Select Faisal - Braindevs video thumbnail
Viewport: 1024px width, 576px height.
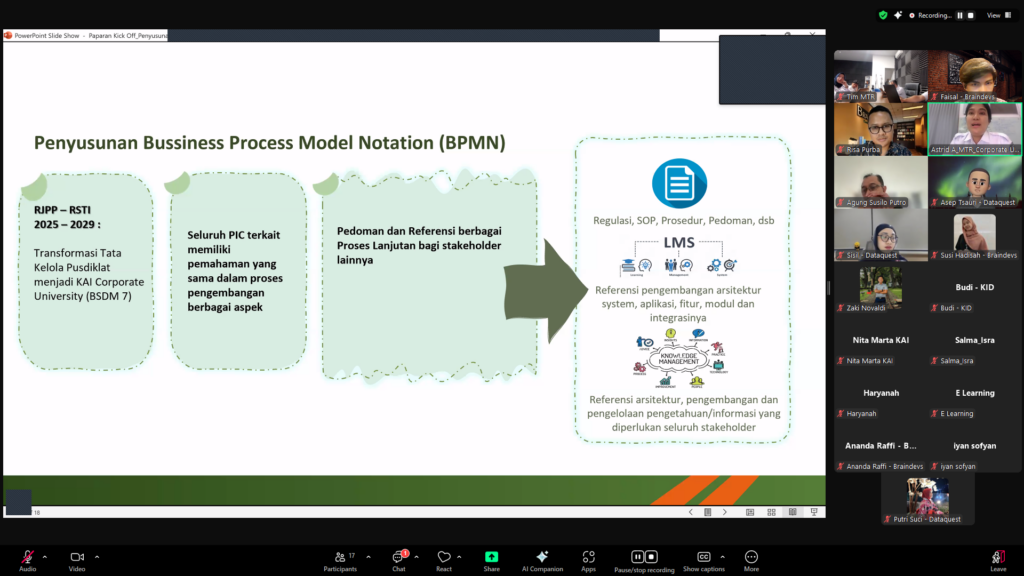pyautogui.click(x=973, y=76)
